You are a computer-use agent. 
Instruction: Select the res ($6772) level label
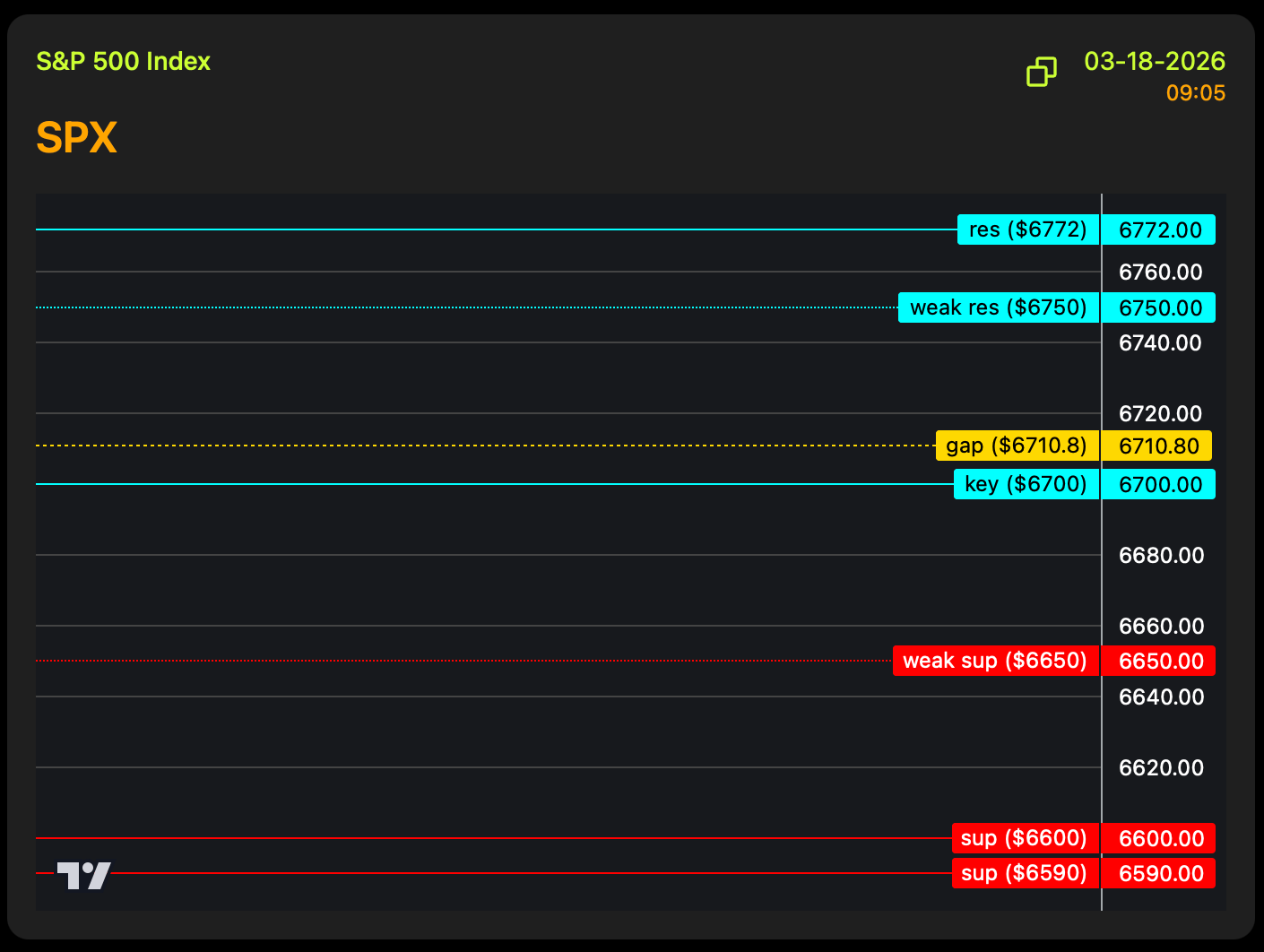1028,229
